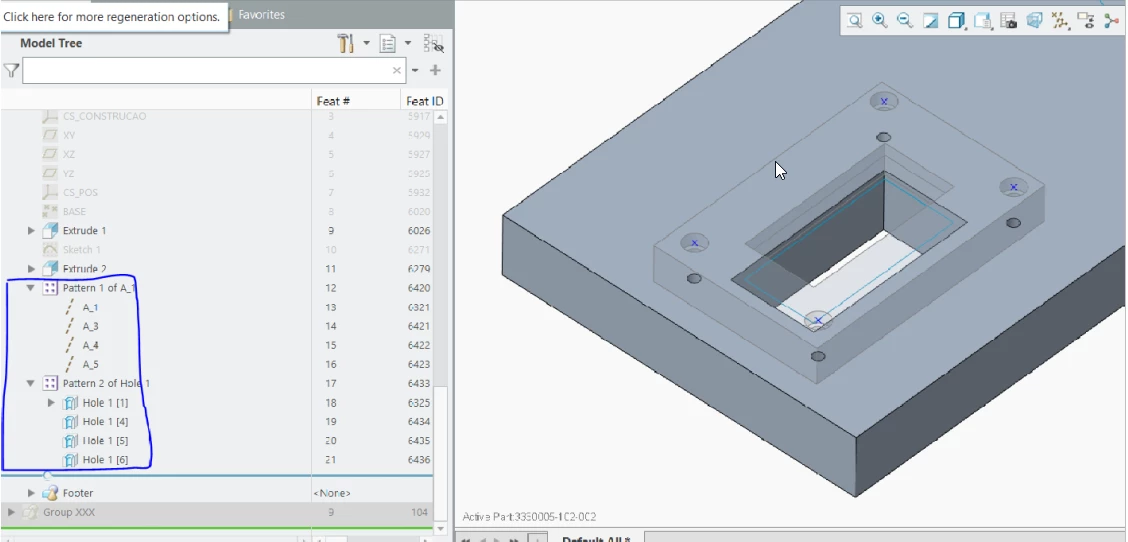Select the A_4 axis

91,345
